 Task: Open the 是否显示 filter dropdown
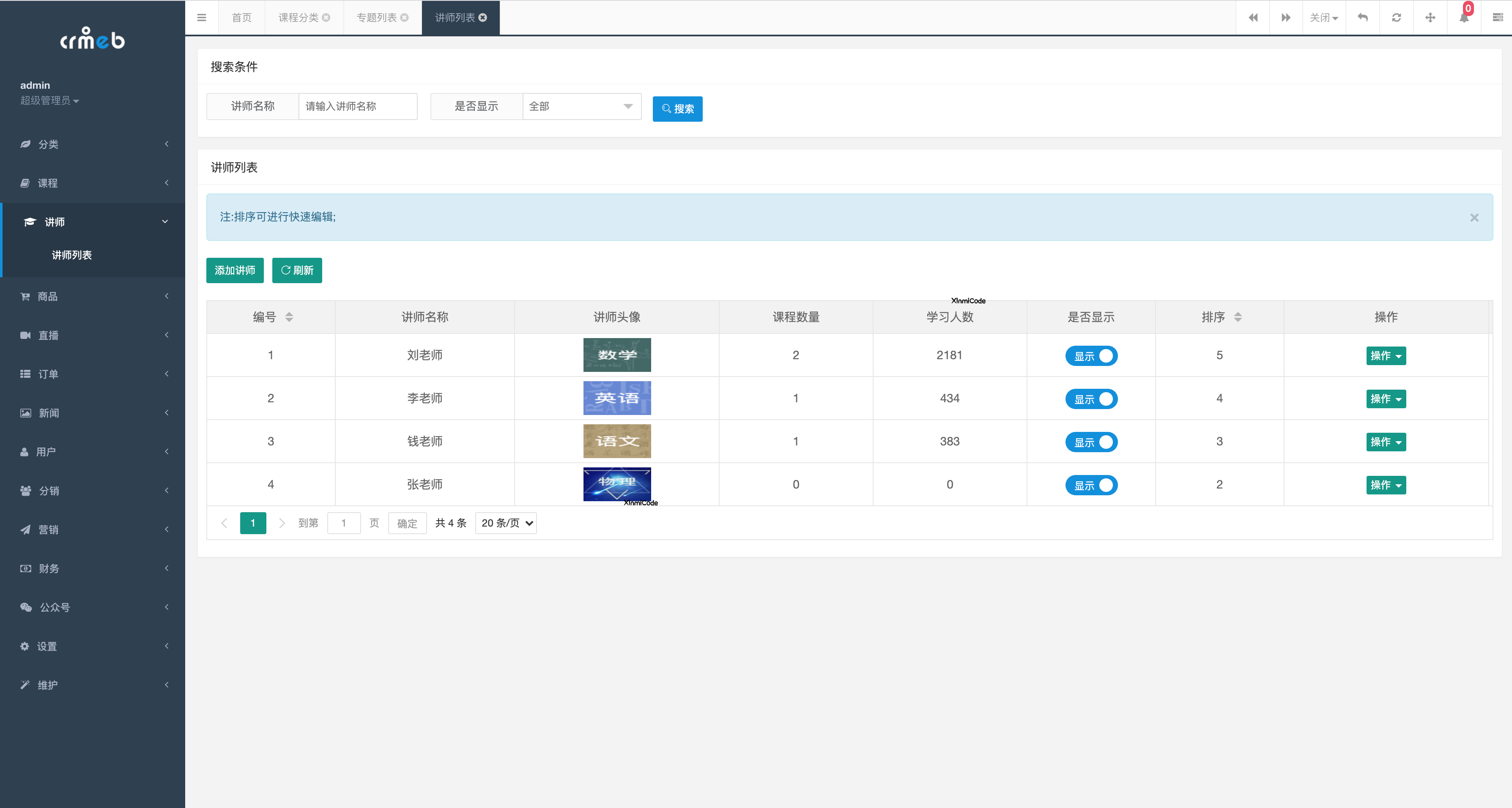pyautogui.click(x=581, y=106)
